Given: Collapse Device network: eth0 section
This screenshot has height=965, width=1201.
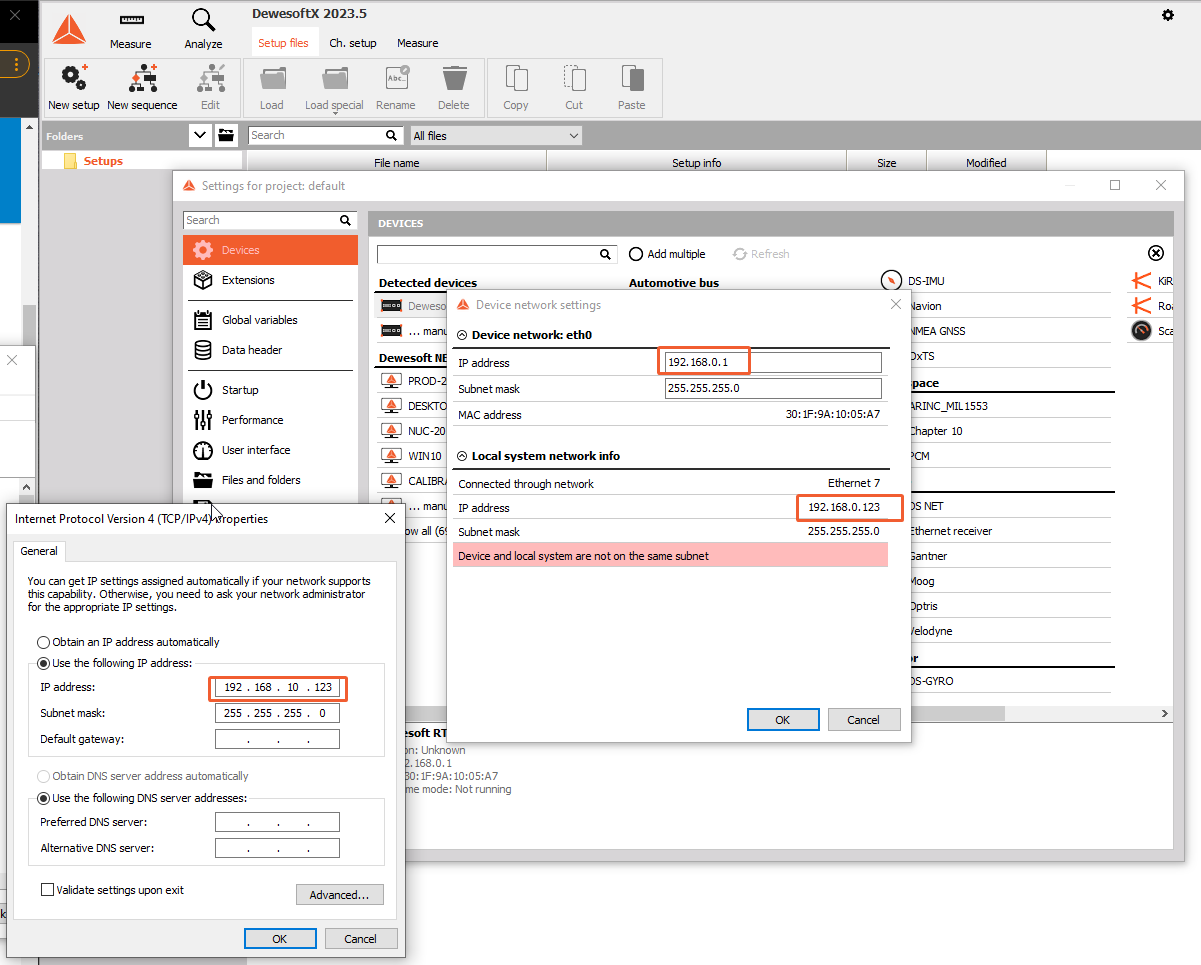Looking at the screenshot, I should [462, 335].
